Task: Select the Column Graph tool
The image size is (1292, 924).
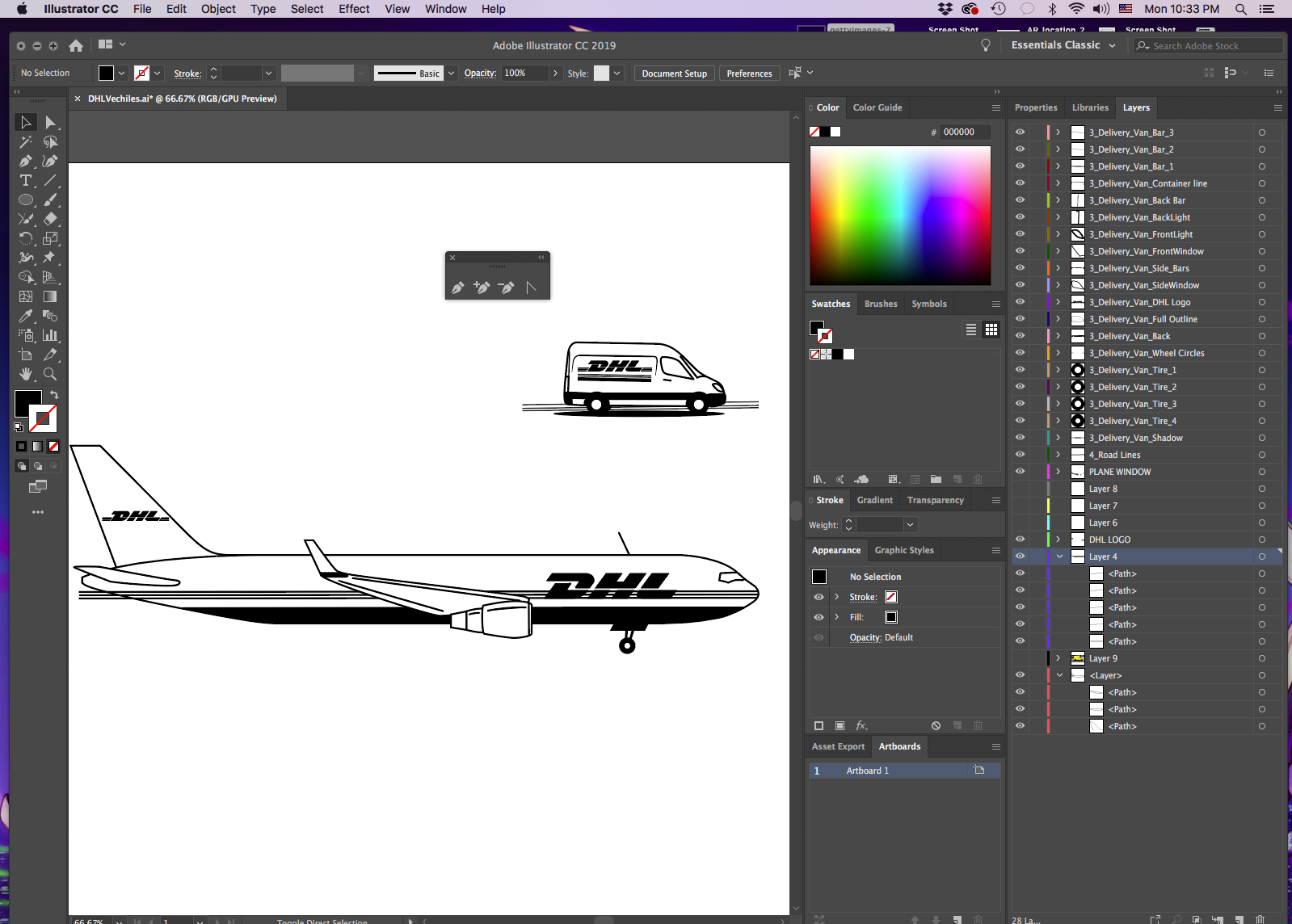Action: pos(50,335)
